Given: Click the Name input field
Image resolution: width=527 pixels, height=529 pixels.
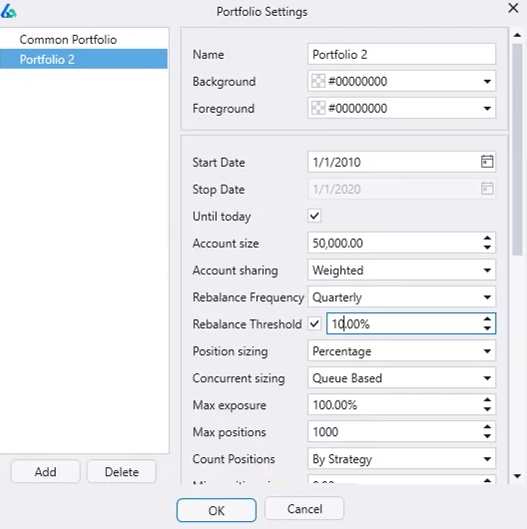Looking at the screenshot, I should [401, 54].
